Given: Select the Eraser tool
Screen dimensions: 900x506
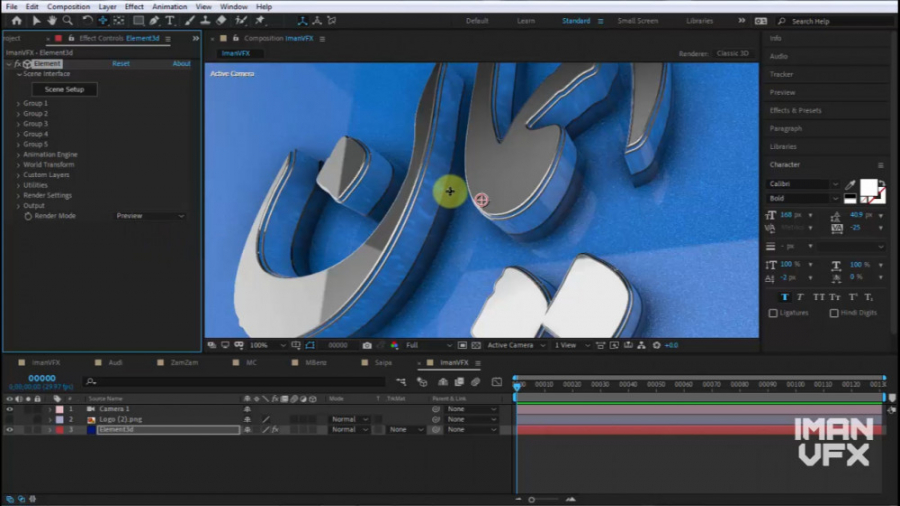Looking at the screenshot, I should point(221,20).
